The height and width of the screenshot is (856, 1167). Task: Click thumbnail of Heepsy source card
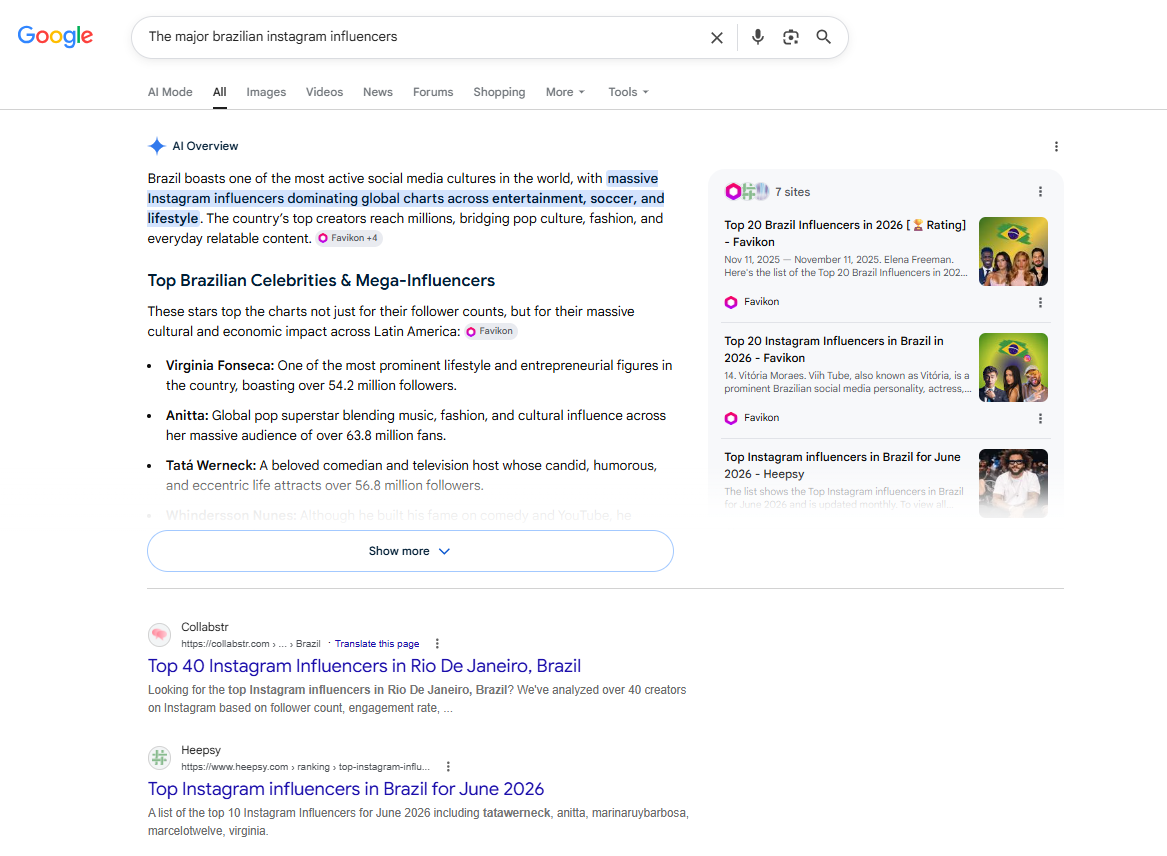[1013, 483]
